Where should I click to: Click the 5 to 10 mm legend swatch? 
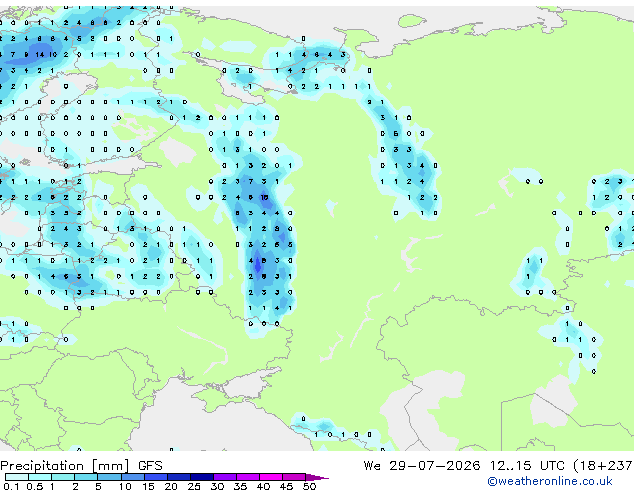(x=109, y=477)
